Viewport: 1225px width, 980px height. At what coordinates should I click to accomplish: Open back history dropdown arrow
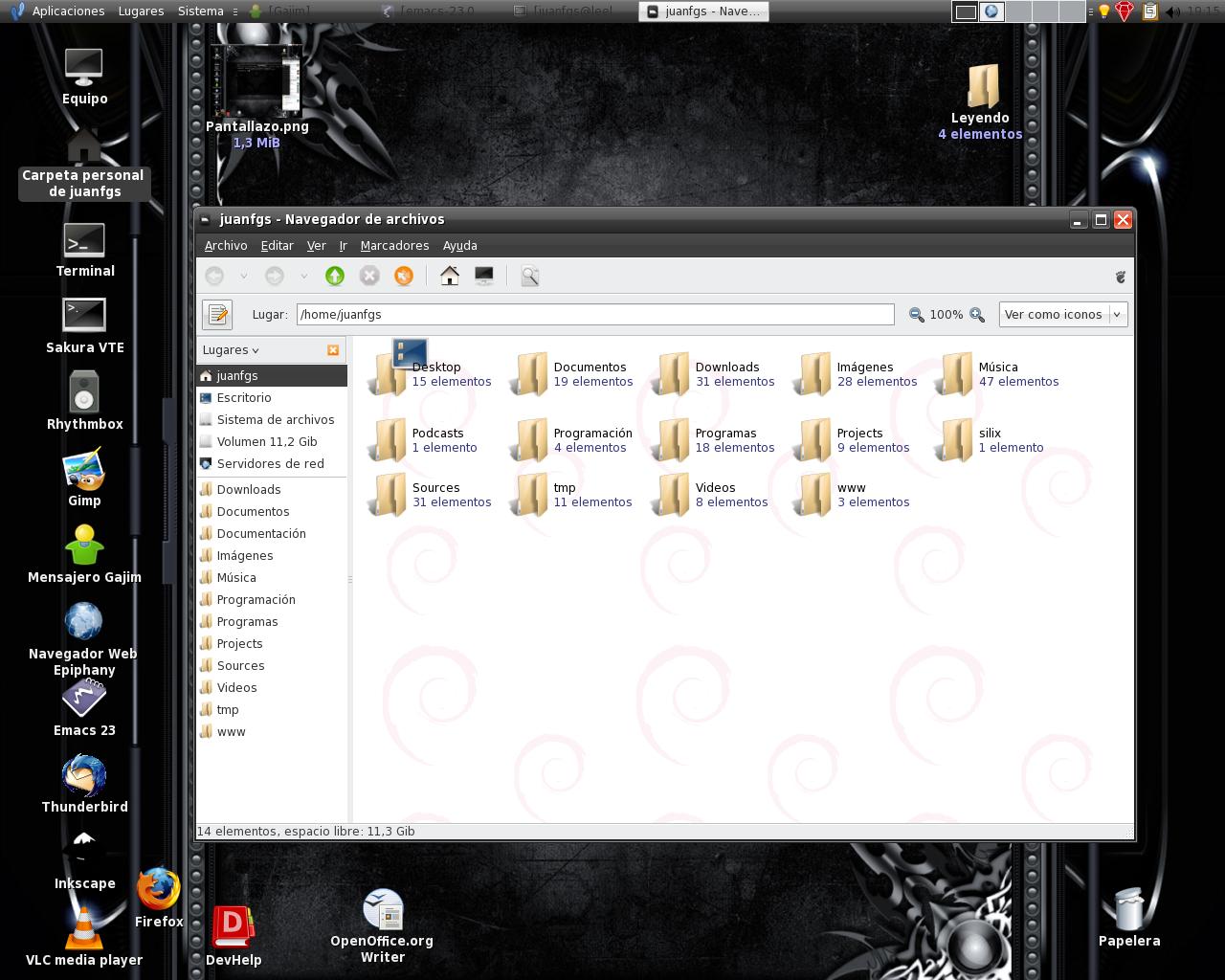(244, 276)
